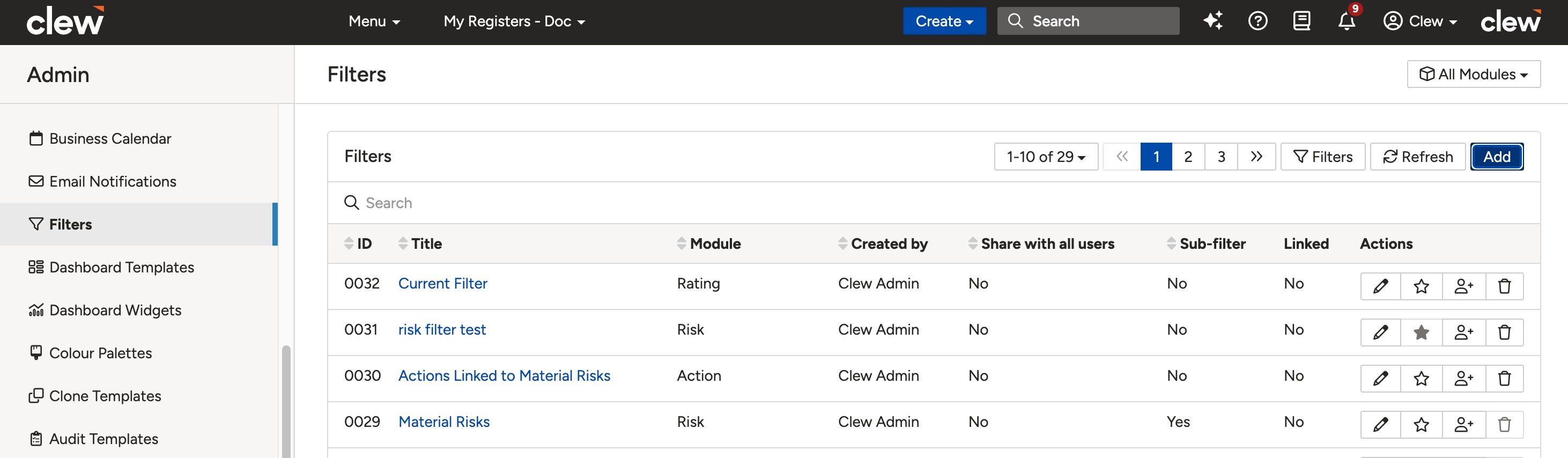The width and height of the screenshot is (1568, 458).
Task: Share the Material Risks filter
Action: coord(1464,425)
